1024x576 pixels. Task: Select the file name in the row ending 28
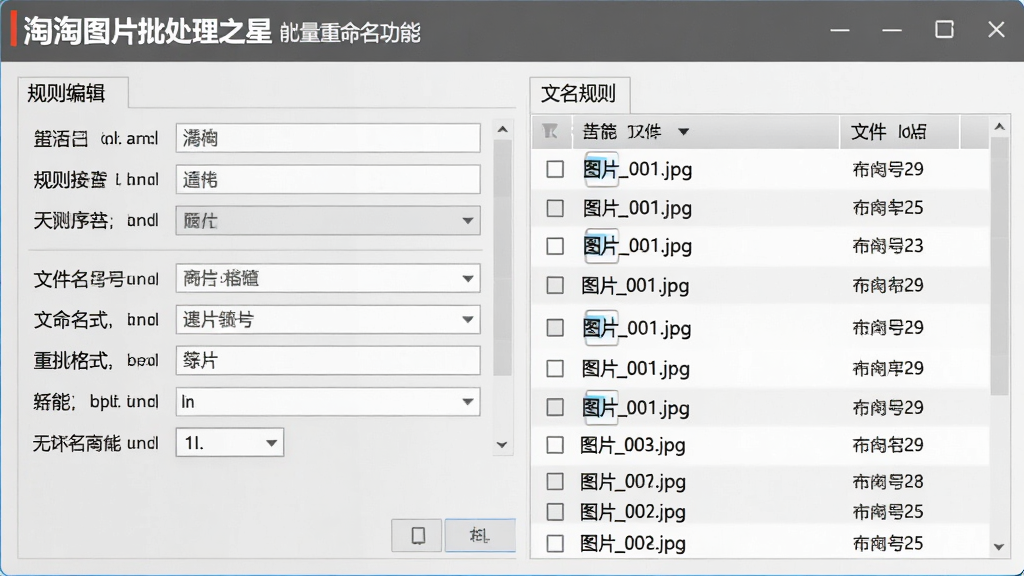(x=633, y=482)
